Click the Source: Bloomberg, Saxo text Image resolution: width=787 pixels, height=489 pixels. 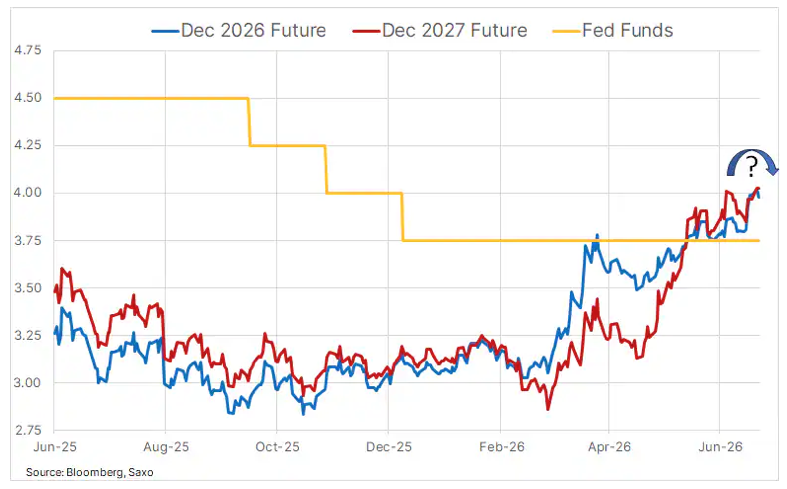(89, 472)
